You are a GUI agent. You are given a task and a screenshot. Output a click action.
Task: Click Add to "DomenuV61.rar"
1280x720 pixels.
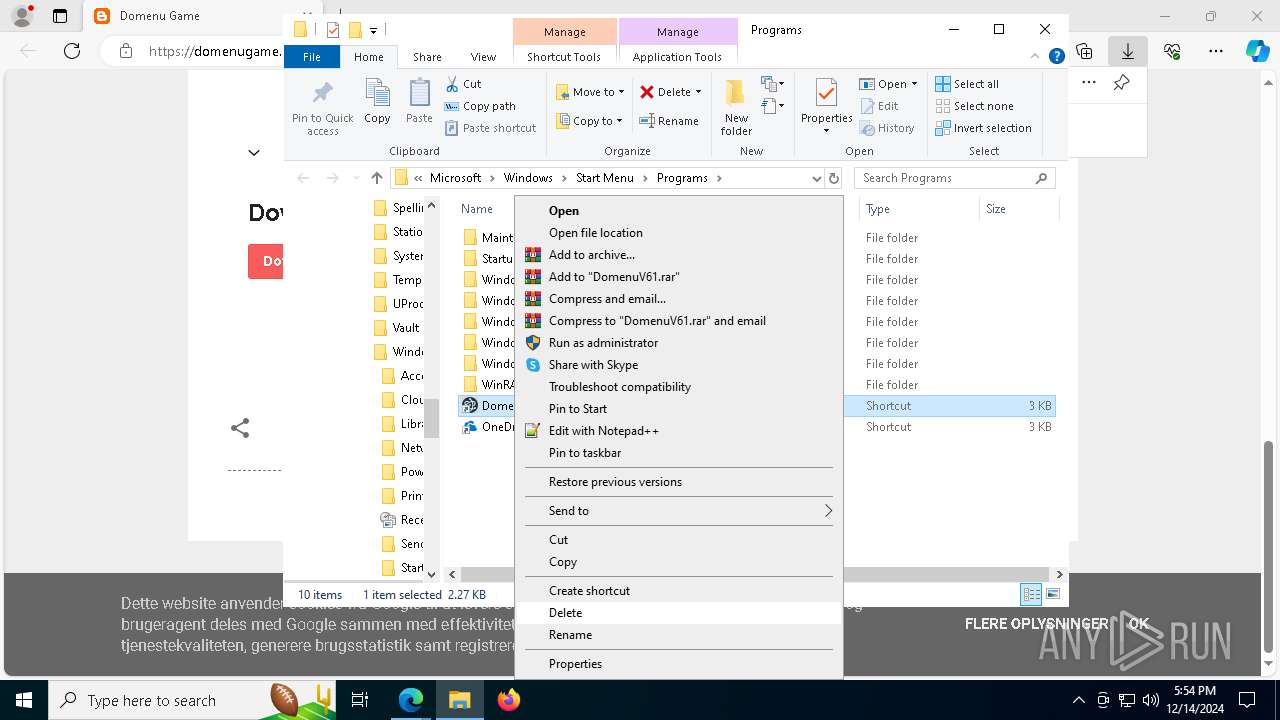[x=679, y=277]
